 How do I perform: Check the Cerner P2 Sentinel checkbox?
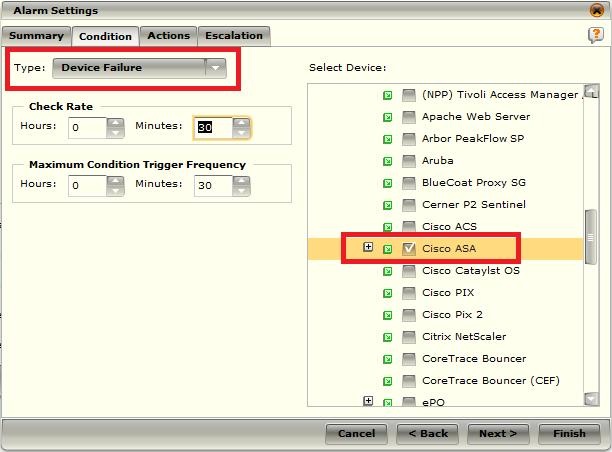click(x=409, y=205)
